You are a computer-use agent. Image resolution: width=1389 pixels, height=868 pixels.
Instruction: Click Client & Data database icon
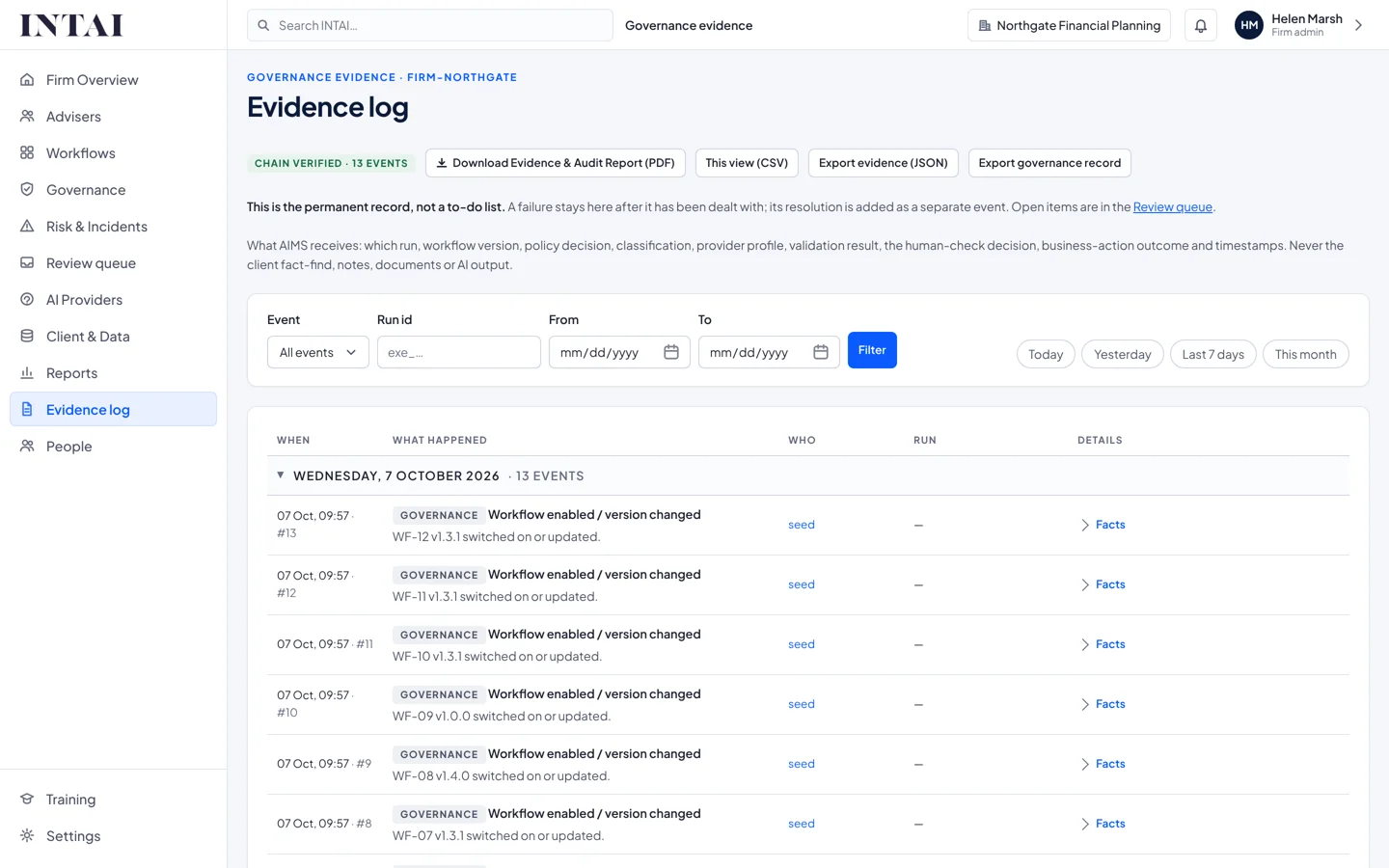pyautogui.click(x=27, y=337)
